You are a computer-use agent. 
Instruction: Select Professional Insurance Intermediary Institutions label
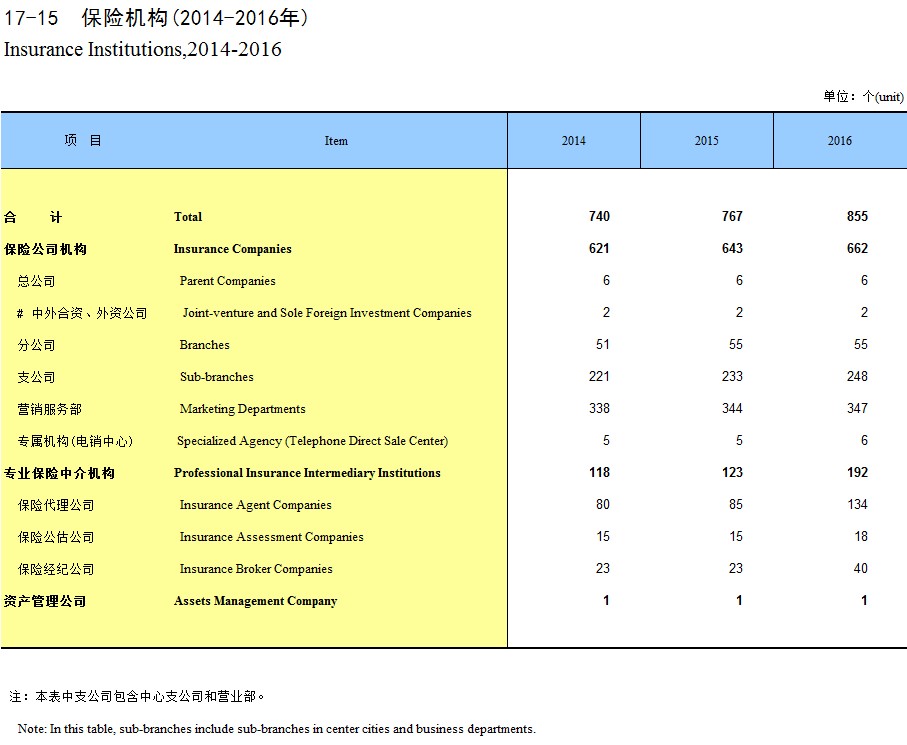pos(307,473)
